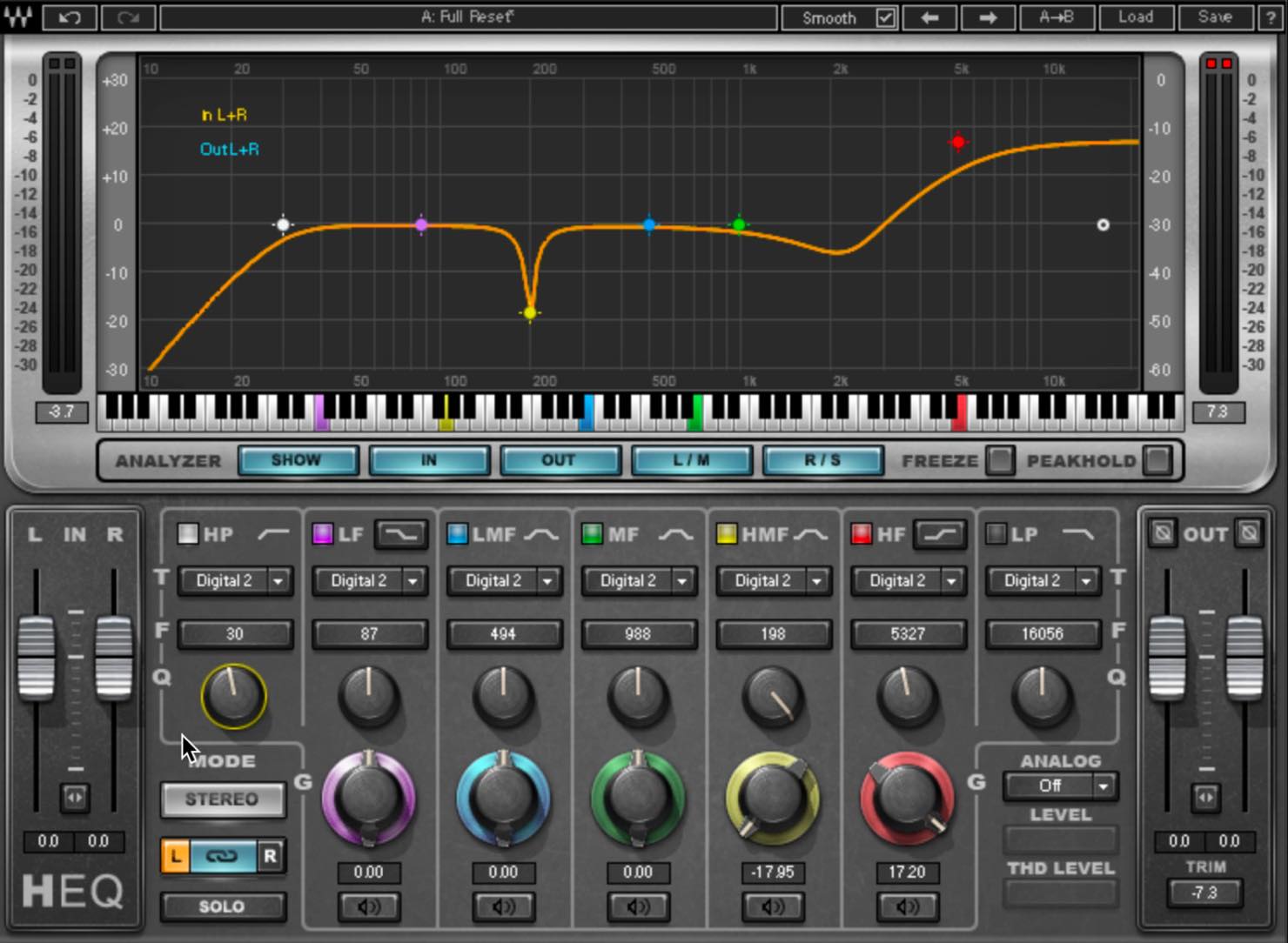Click the L/R channel link chain icon
This screenshot has width=1288, height=943.
(x=222, y=856)
